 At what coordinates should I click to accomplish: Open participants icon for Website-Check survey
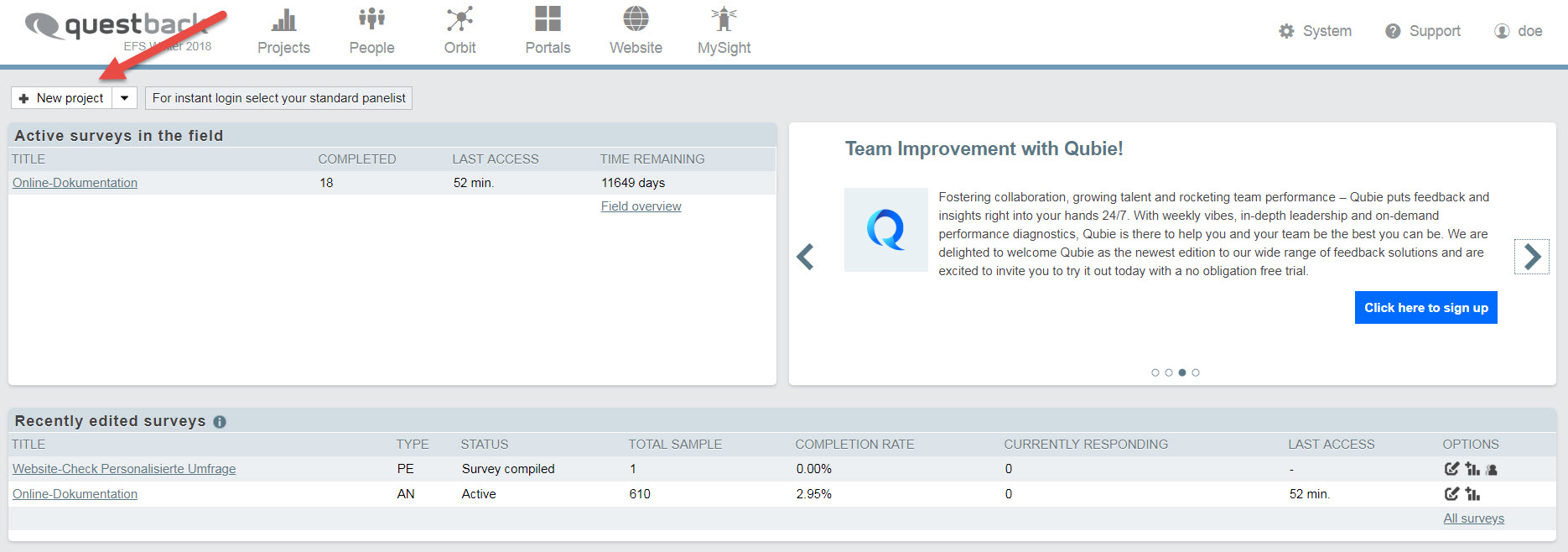click(1491, 470)
